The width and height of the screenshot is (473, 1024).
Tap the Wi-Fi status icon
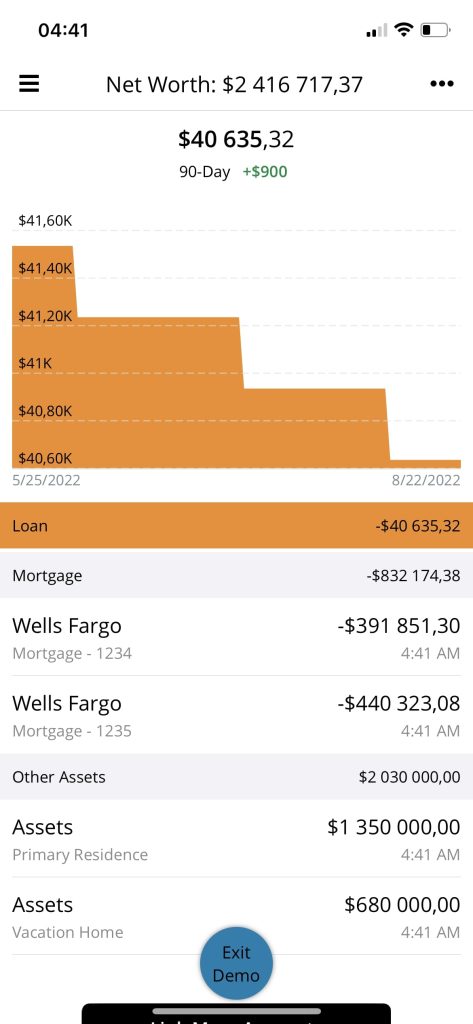(x=404, y=29)
